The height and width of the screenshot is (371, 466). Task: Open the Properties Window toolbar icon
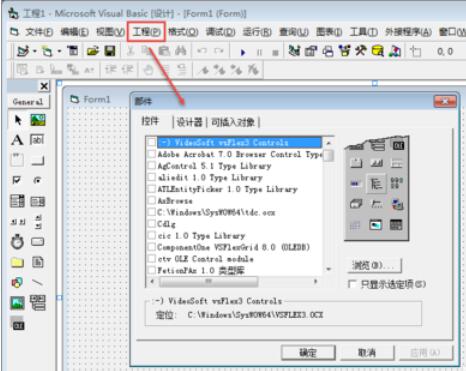[311, 51]
